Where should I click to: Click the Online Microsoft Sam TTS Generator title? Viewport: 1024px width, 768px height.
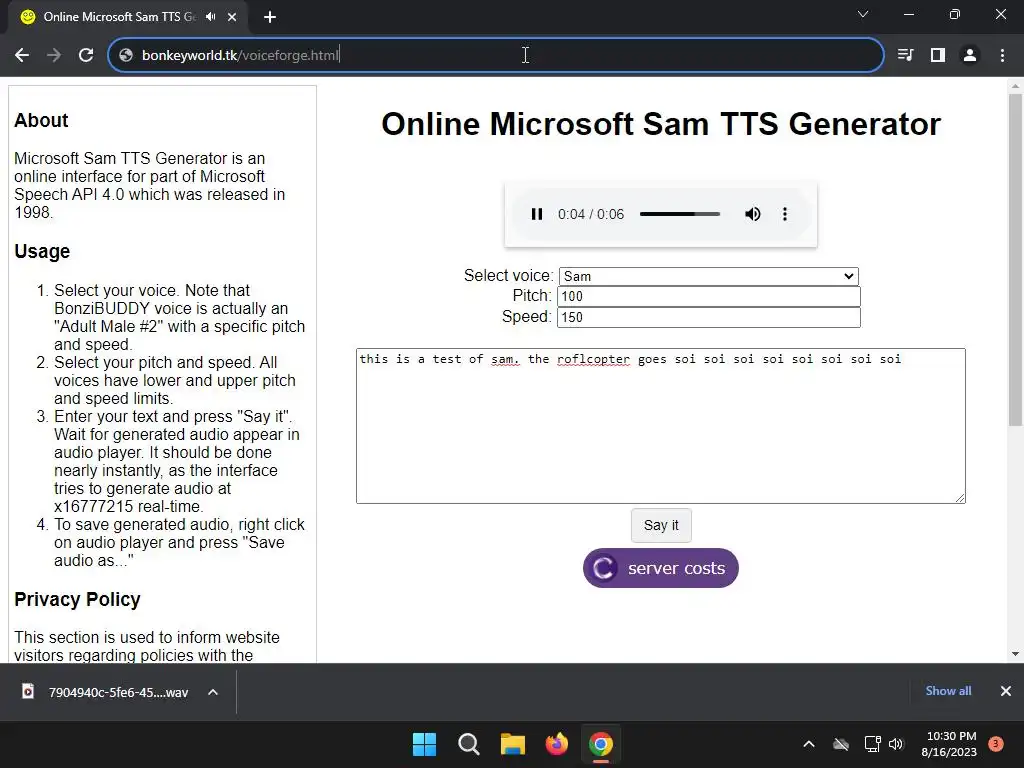coord(661,124)
